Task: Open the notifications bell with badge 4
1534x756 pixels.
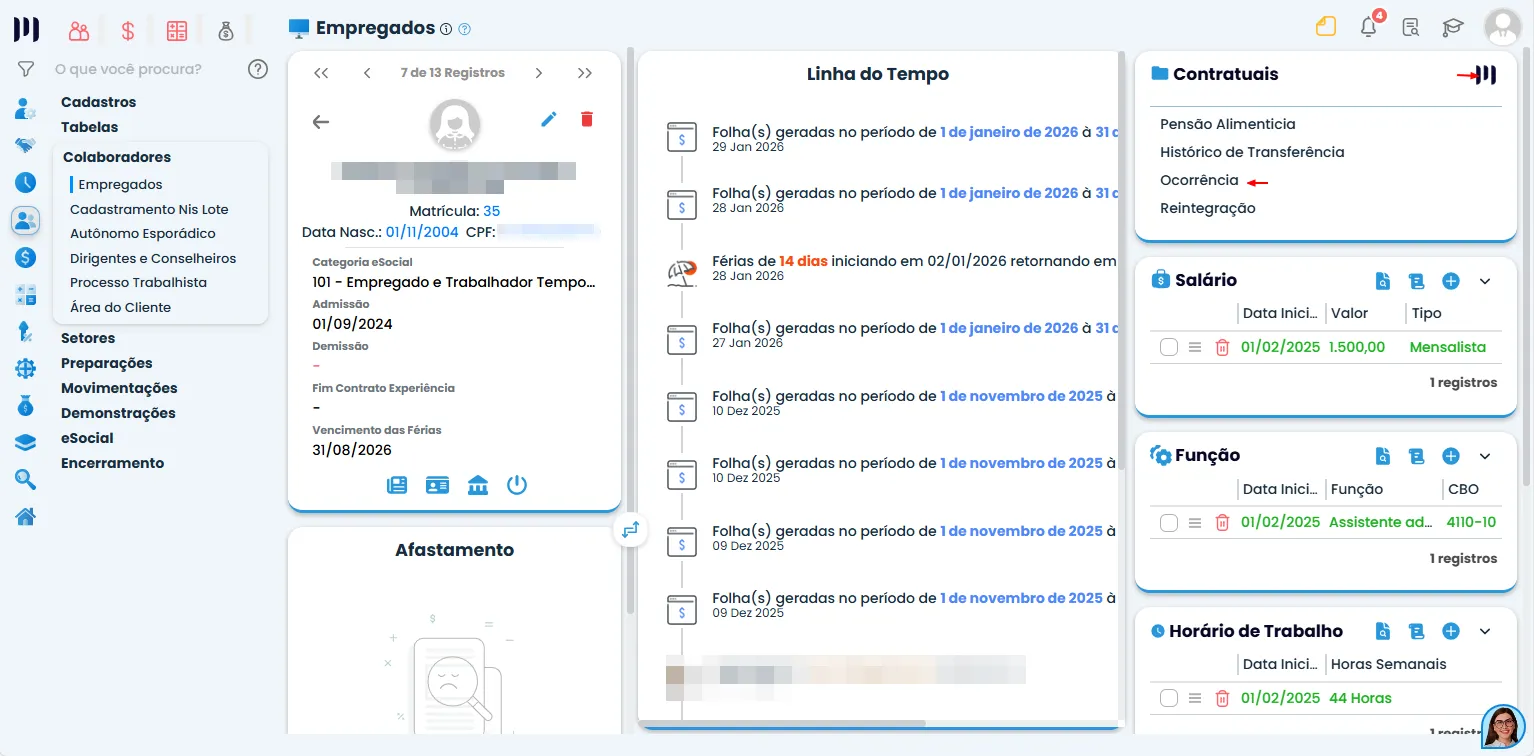Action: coord(1369,27)
